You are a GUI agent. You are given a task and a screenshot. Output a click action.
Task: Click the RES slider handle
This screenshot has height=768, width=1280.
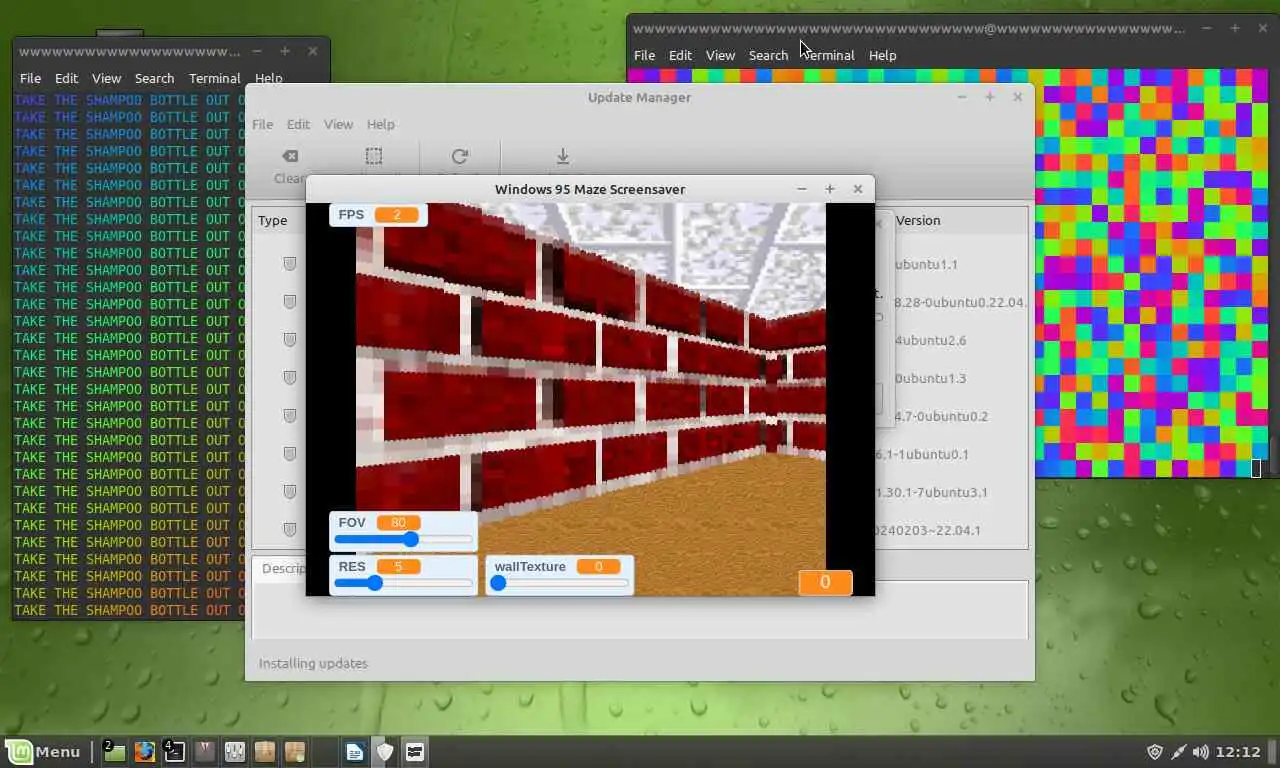point(374,583)
